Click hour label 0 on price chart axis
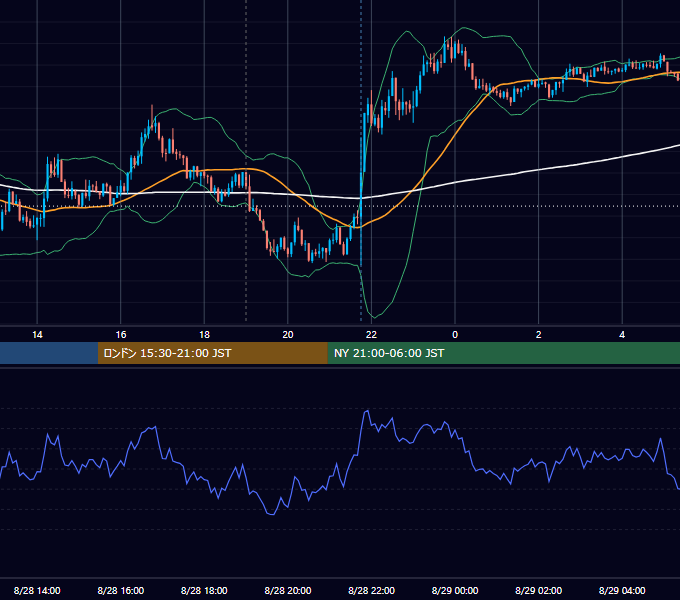This screenshot has width=680, height=600. pyautogui.click(x=455, y=334)
